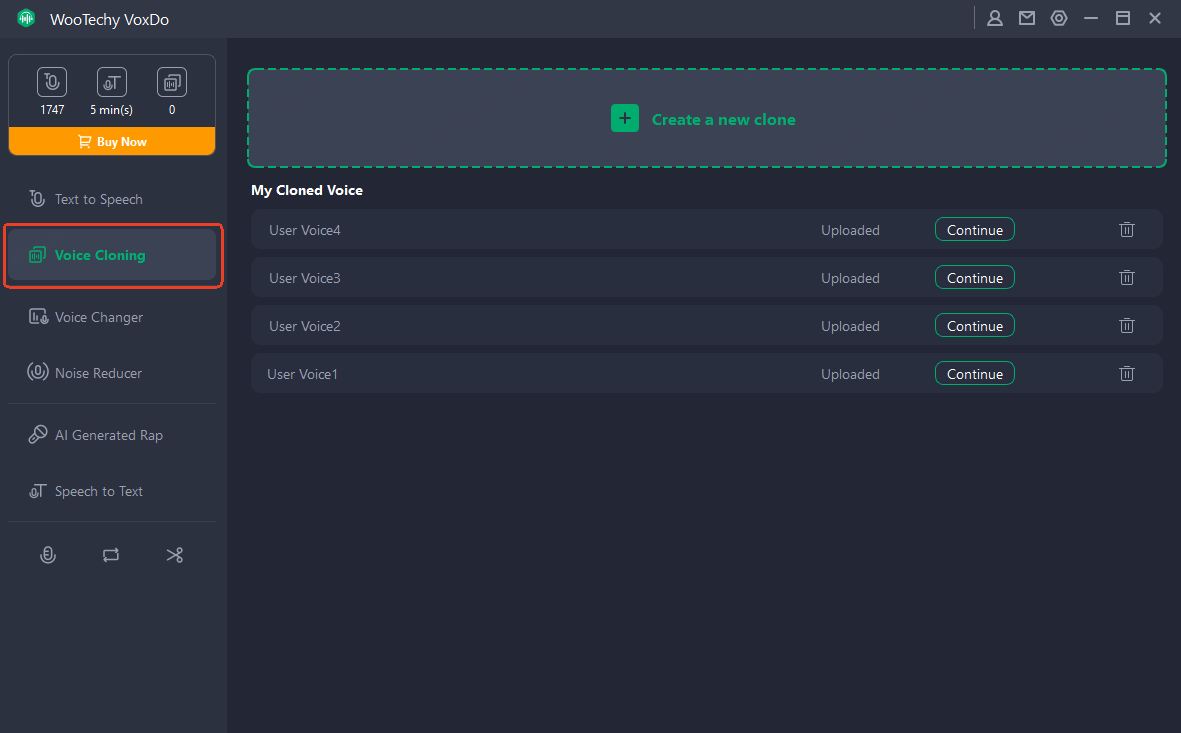Continue cloning User Voice1
Image resolution: width=1181 pixels, height=733 pixels.
(x=974, y=374)
